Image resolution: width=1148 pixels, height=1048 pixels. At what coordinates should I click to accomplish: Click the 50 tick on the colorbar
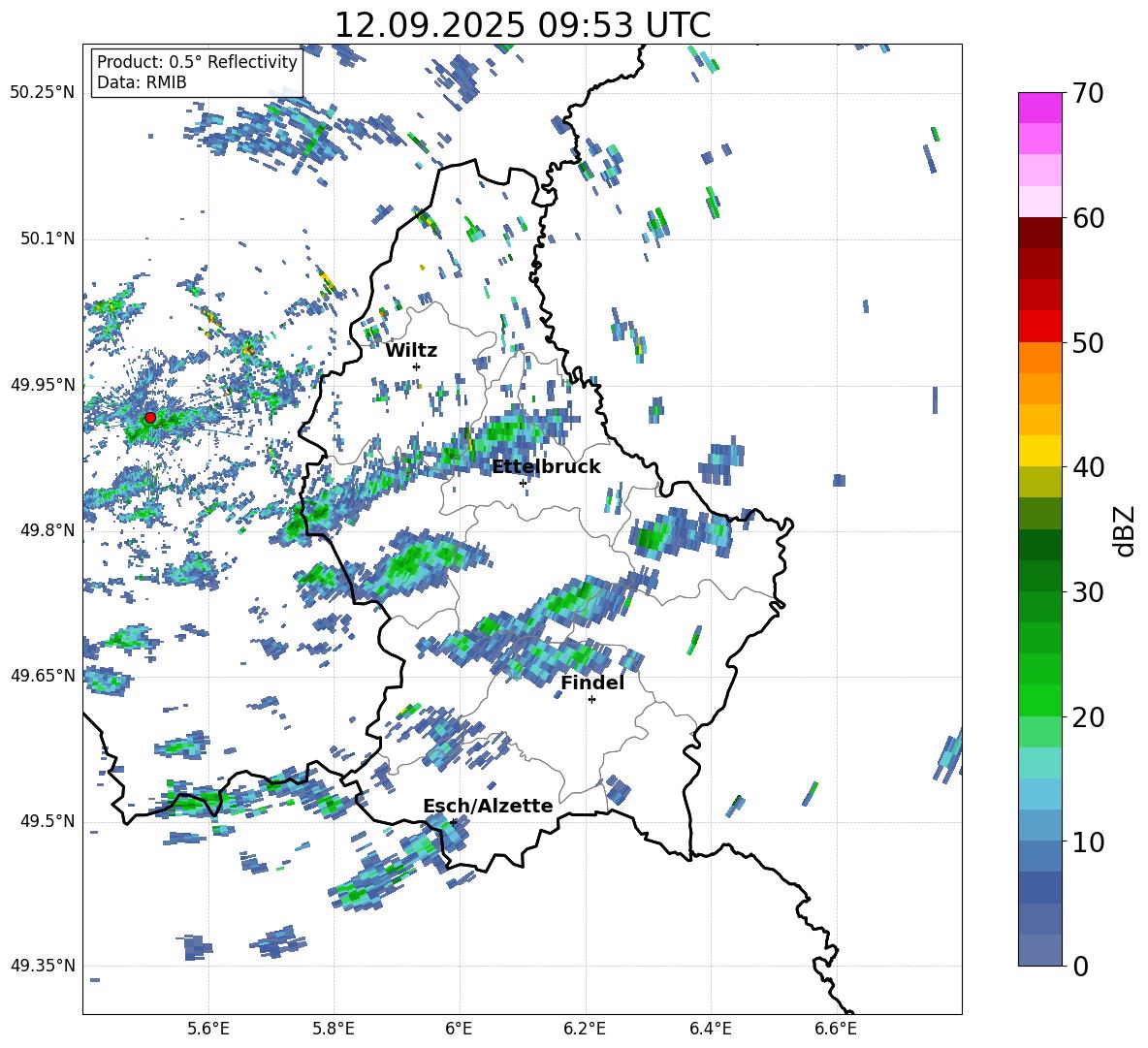pos(1087,343)
